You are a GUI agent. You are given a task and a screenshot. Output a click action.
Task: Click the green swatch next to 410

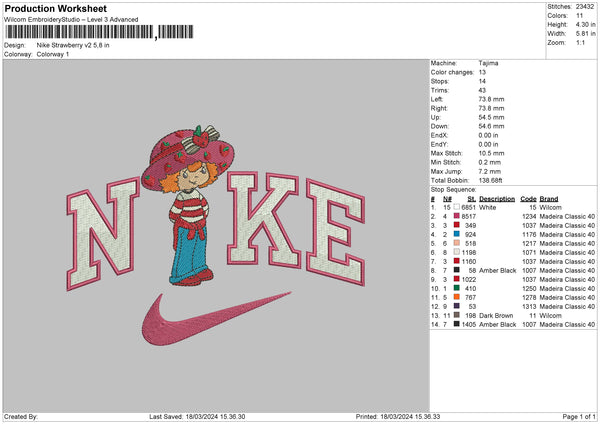coord(457,288)
